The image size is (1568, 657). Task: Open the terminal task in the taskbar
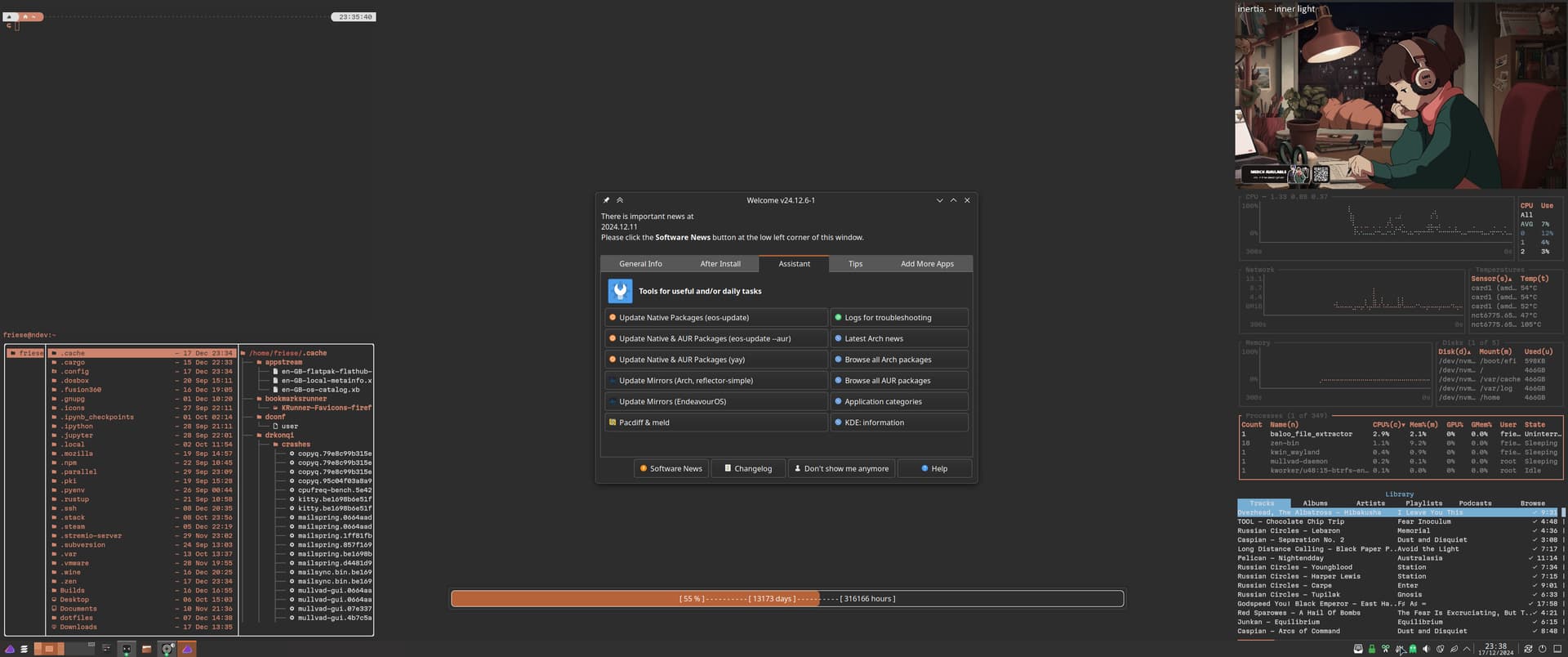(x=127, y=649)
